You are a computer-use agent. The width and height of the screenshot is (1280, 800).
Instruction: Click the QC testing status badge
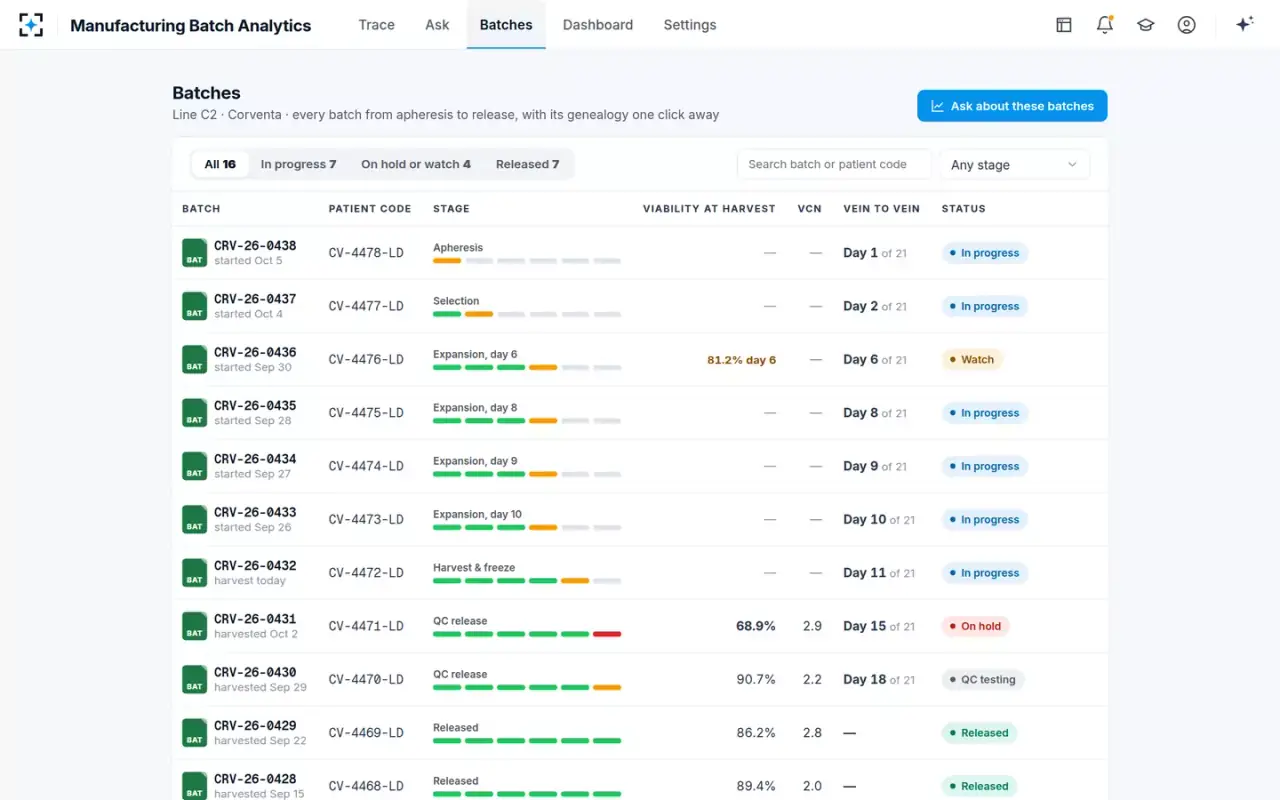982,680
